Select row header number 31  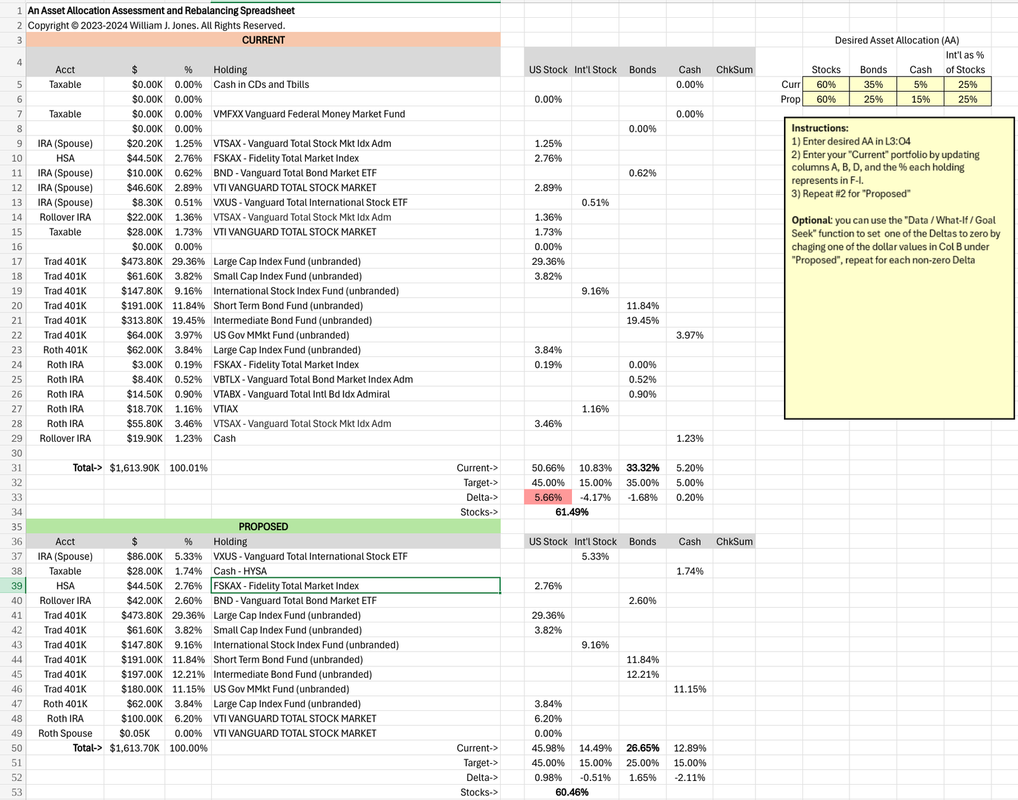12,468
